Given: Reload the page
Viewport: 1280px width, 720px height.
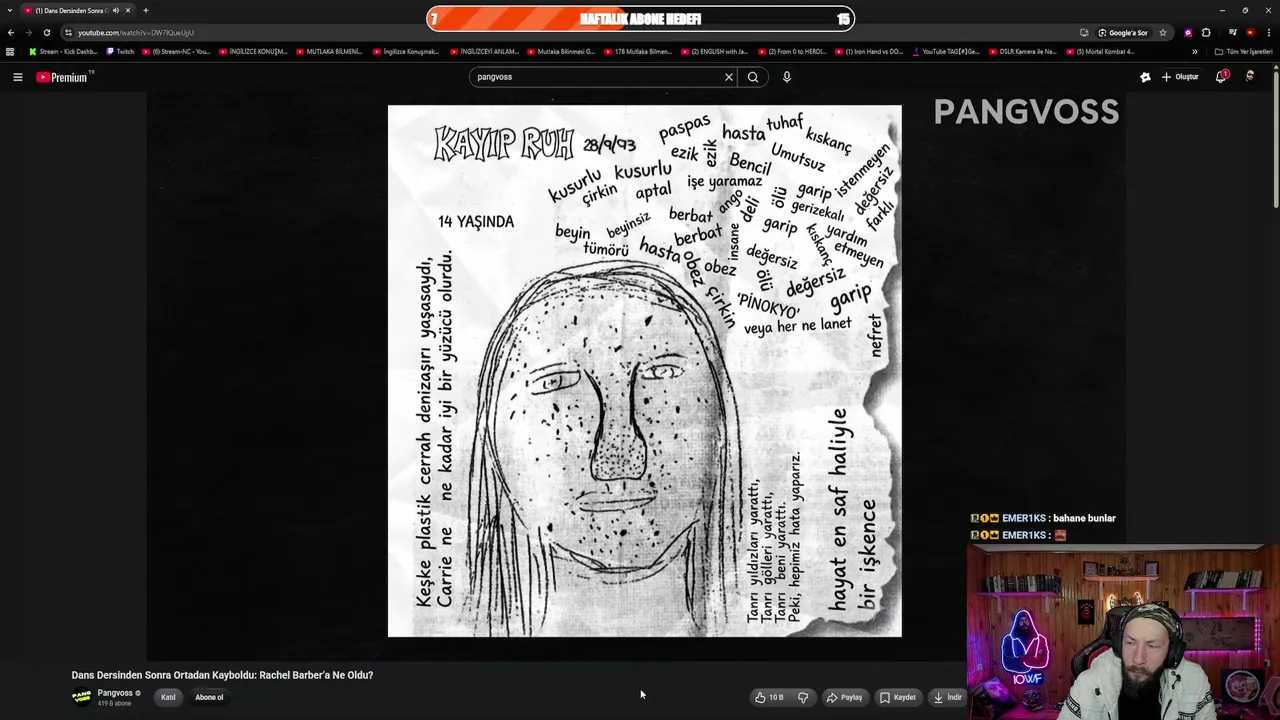Looking at the screenshot, I should tap(47, 32).
